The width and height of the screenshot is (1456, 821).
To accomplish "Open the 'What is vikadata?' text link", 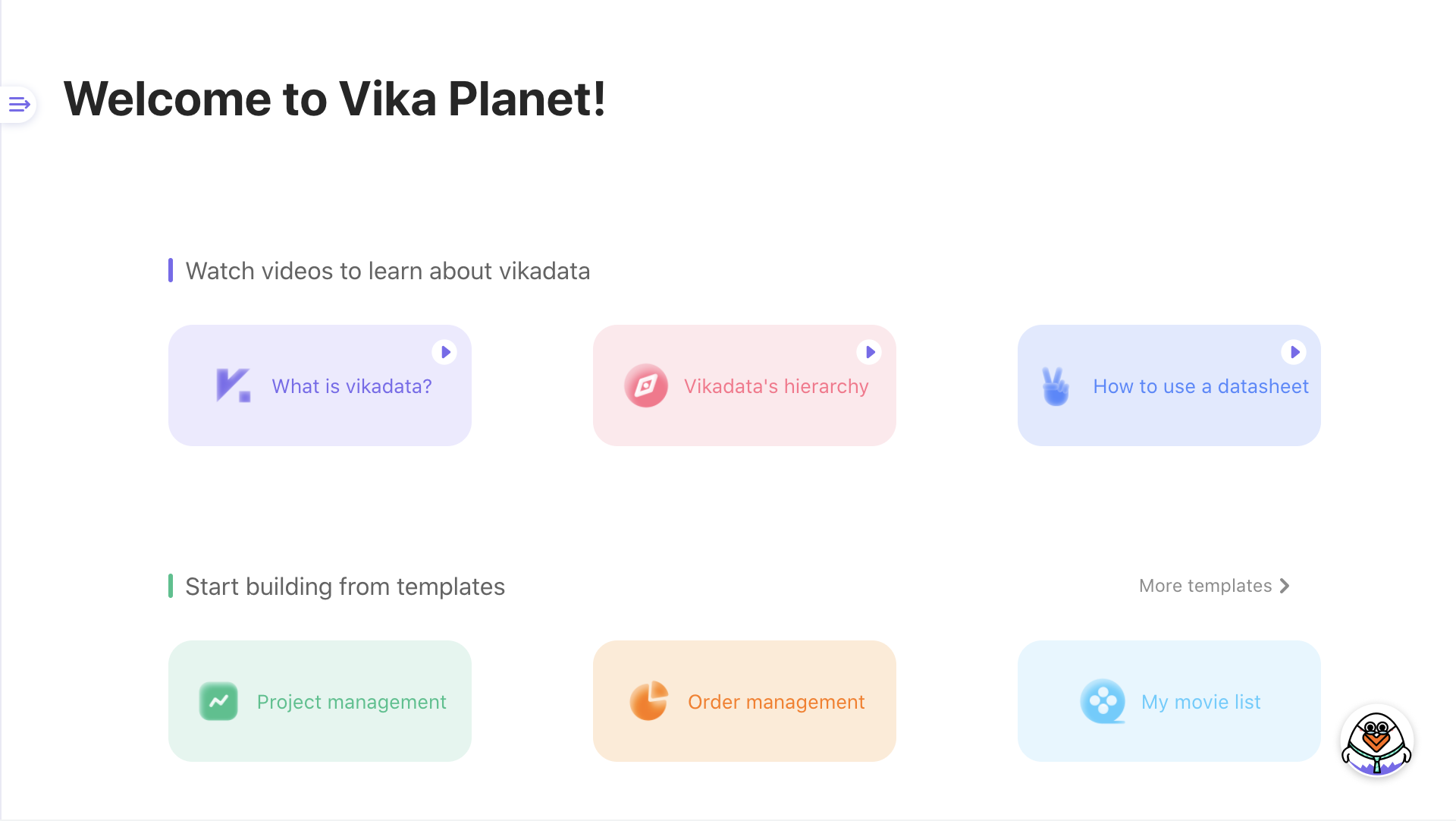I will pyautogui.click(x=352, y=386).
